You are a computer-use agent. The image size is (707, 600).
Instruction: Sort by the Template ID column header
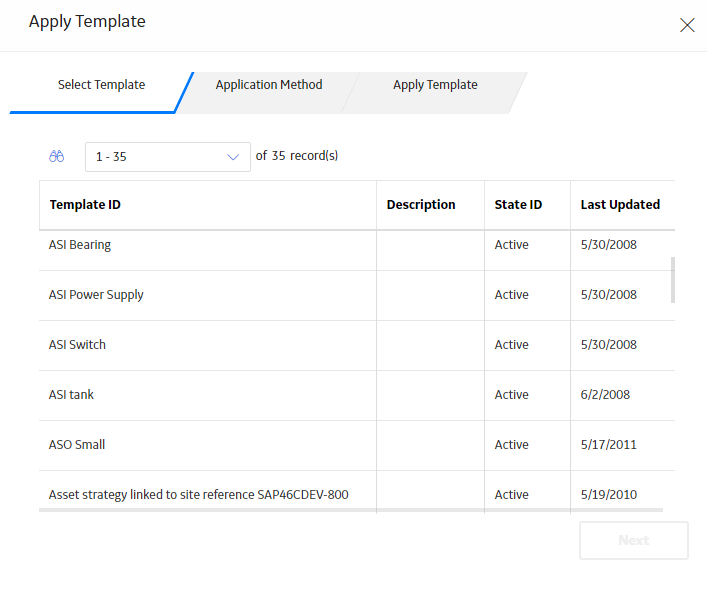[85, 205]
